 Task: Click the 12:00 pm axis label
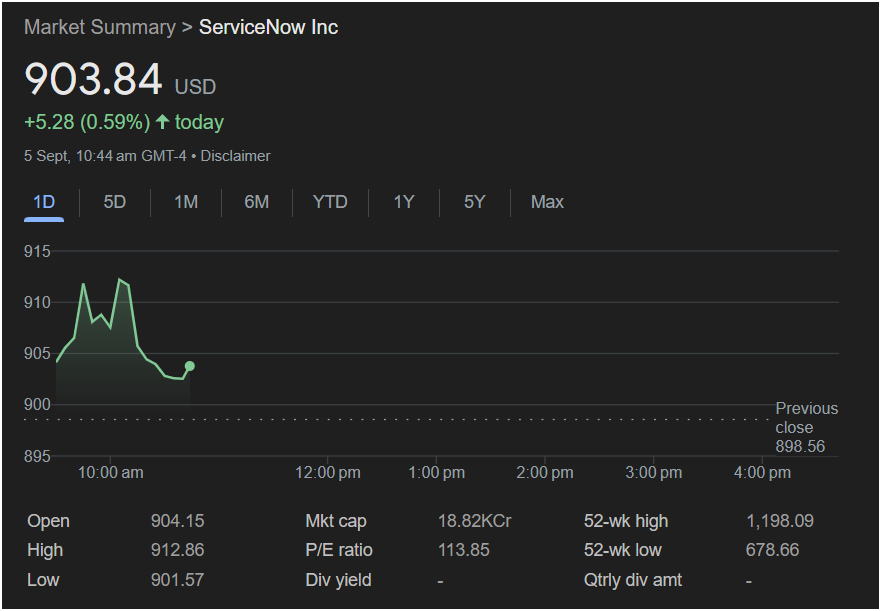coord(328,472)
